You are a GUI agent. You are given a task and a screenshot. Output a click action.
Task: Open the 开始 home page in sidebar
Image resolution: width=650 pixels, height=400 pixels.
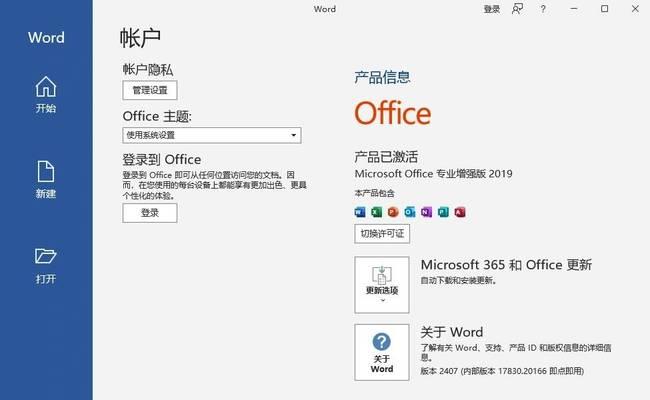[x=46, y=95]
